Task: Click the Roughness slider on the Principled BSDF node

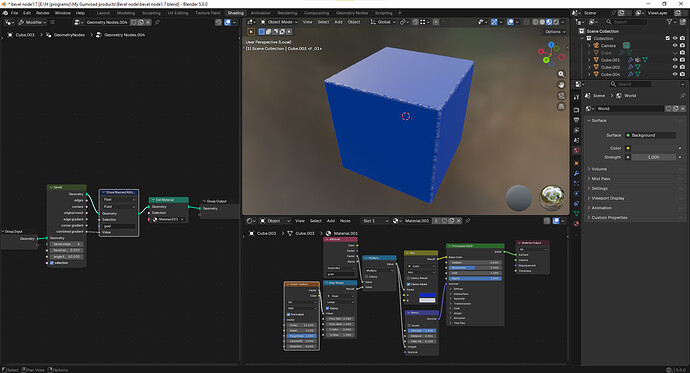Action: click(475, 267)
